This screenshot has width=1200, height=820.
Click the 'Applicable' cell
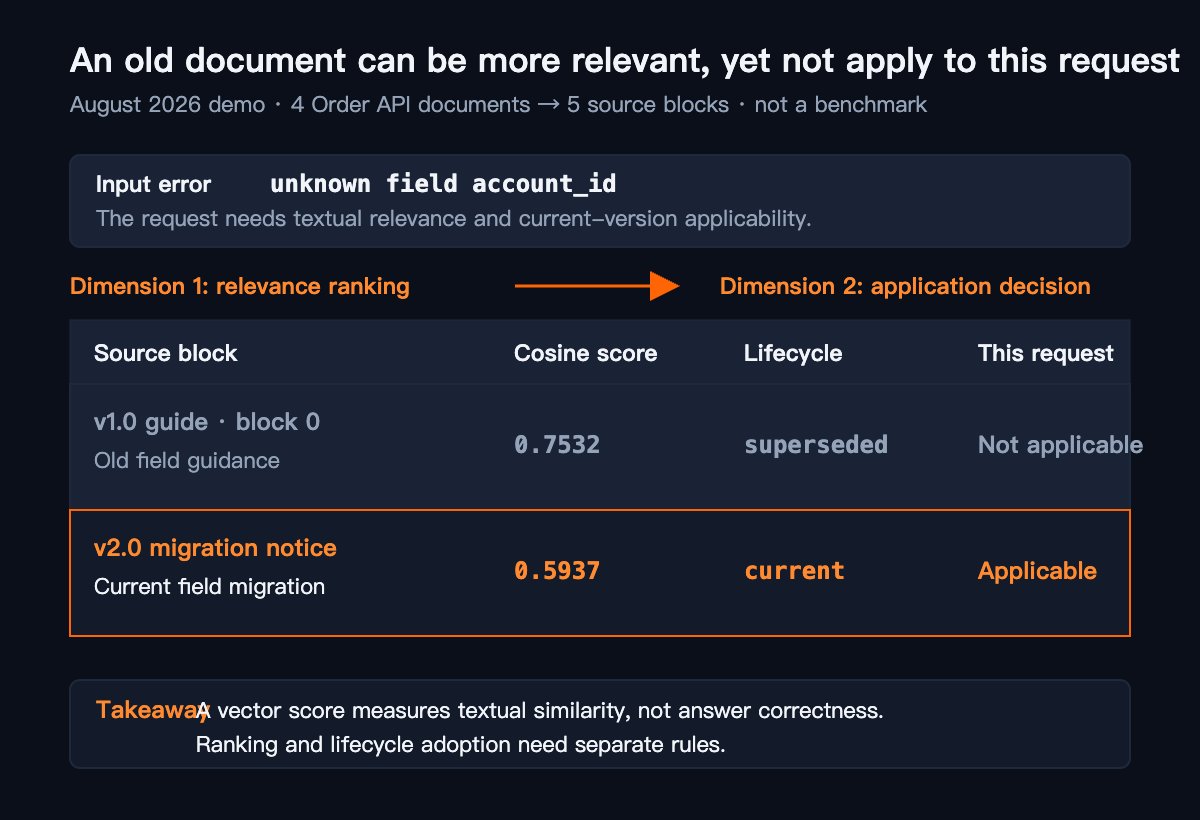tap(1037, 571)
